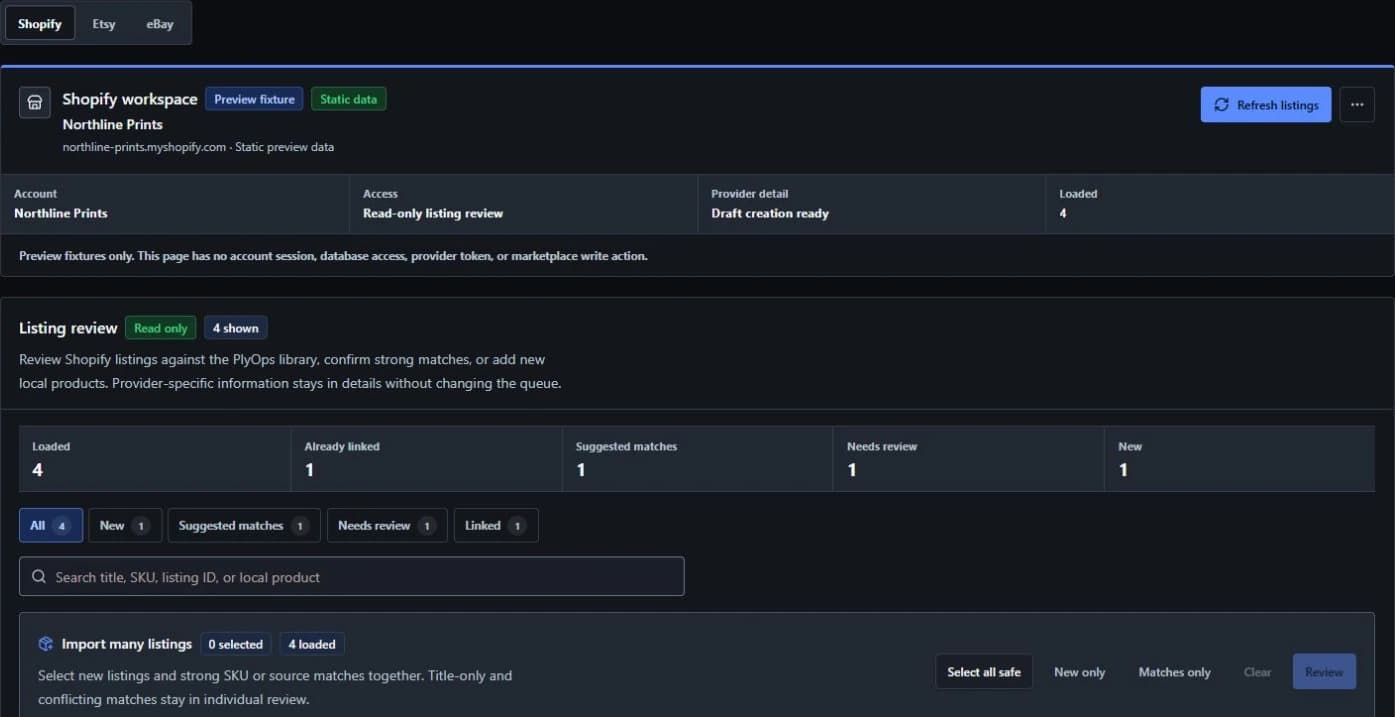Click the Select all safe button
This screenshot has height=717, width=1395.
984,672
